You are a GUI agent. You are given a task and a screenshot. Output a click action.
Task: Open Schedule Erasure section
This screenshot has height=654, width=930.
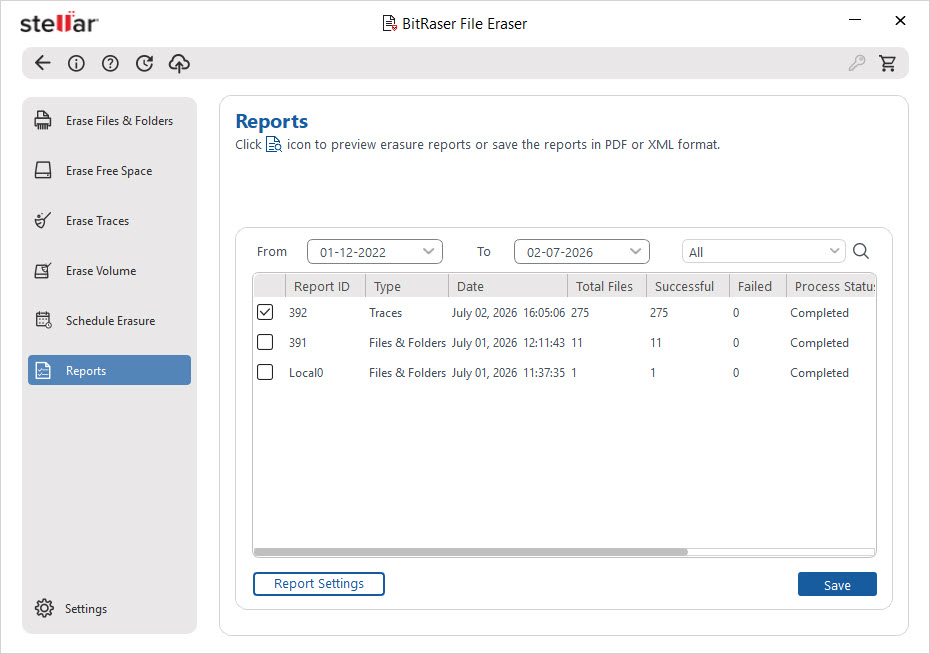pos(110,321)
